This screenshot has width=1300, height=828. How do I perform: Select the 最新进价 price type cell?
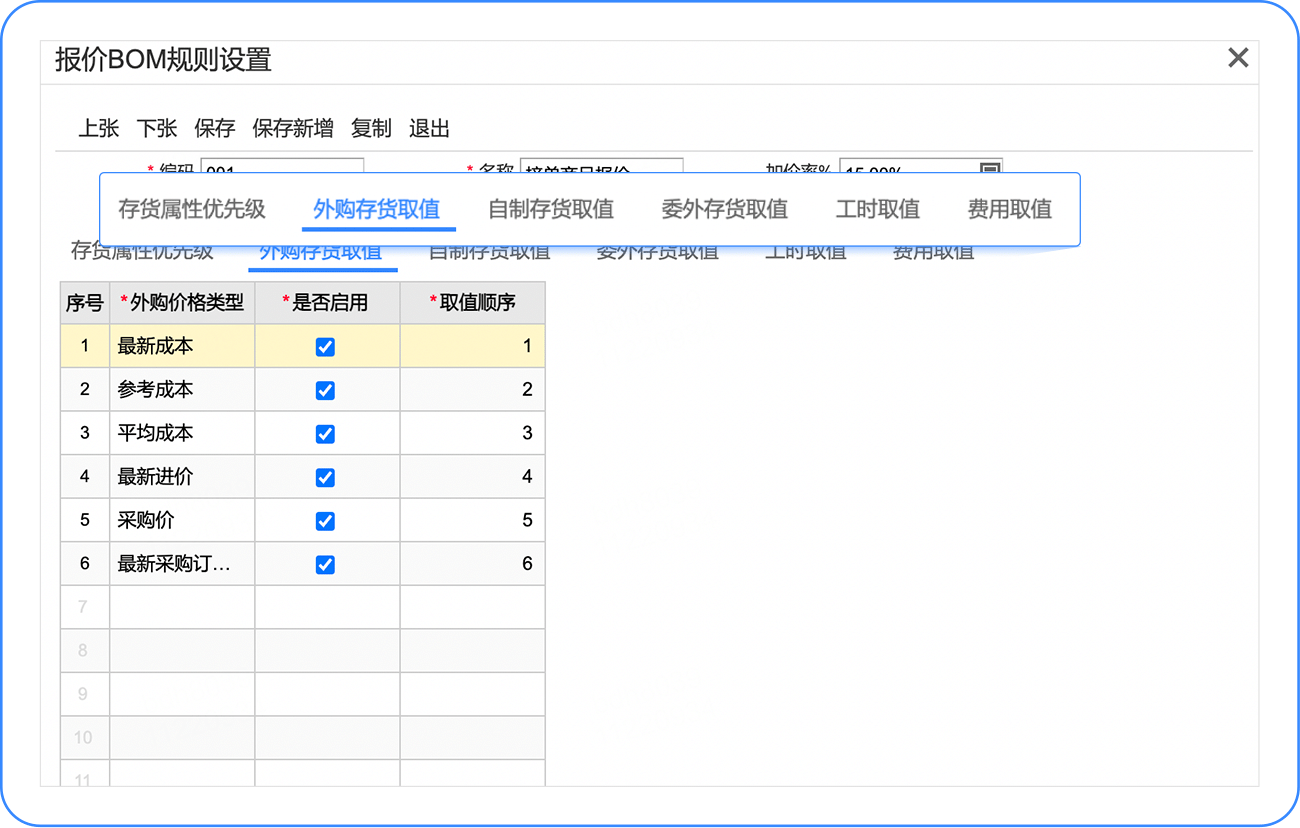pos(182,477)
